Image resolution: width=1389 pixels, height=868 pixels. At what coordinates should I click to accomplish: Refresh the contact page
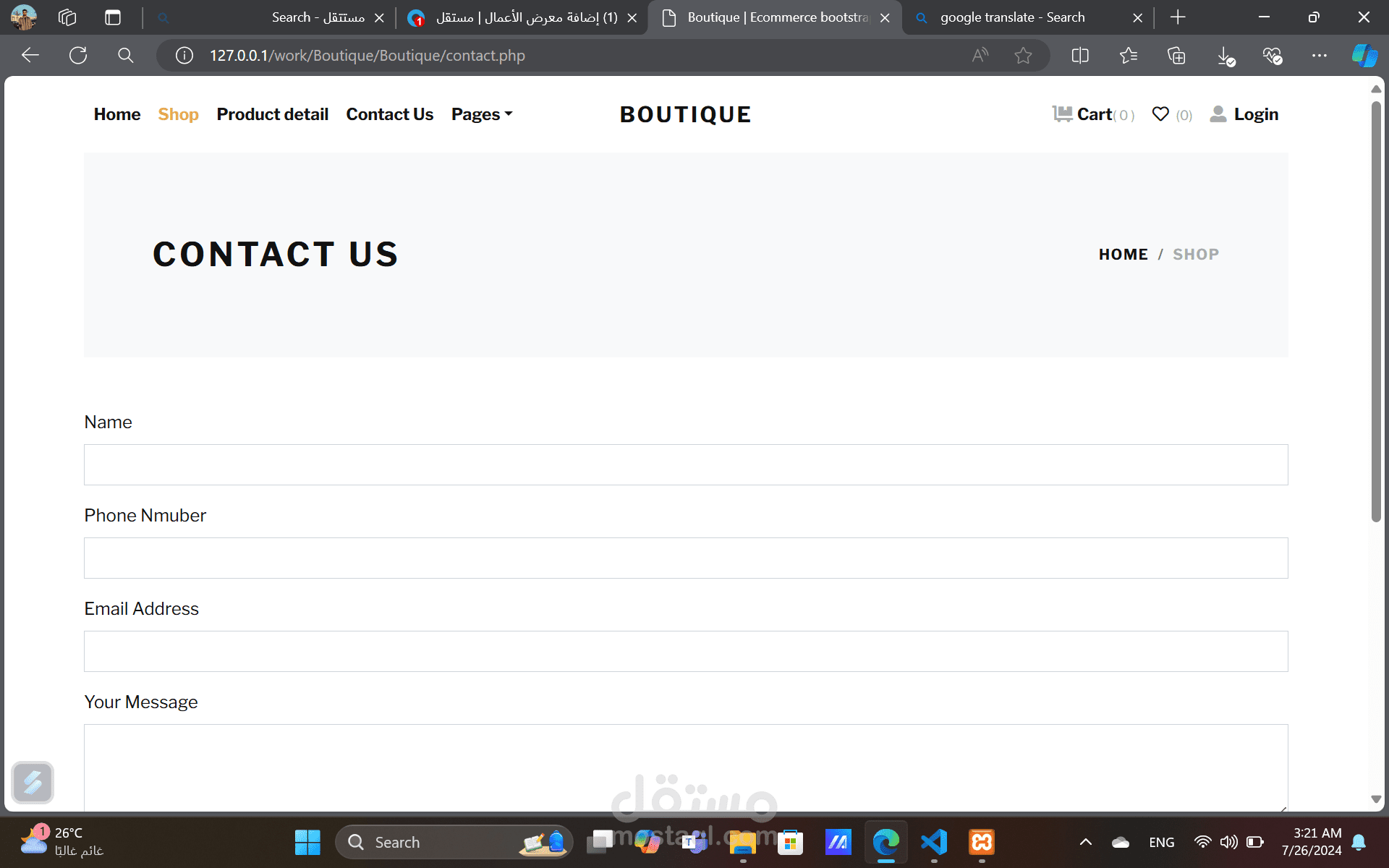[x=78, y=56]
